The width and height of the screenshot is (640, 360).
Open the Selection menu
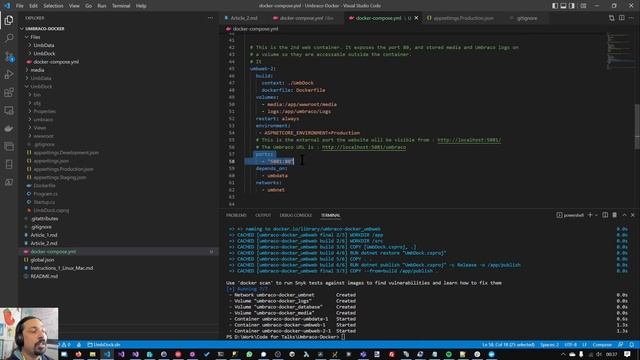point(53,6)
